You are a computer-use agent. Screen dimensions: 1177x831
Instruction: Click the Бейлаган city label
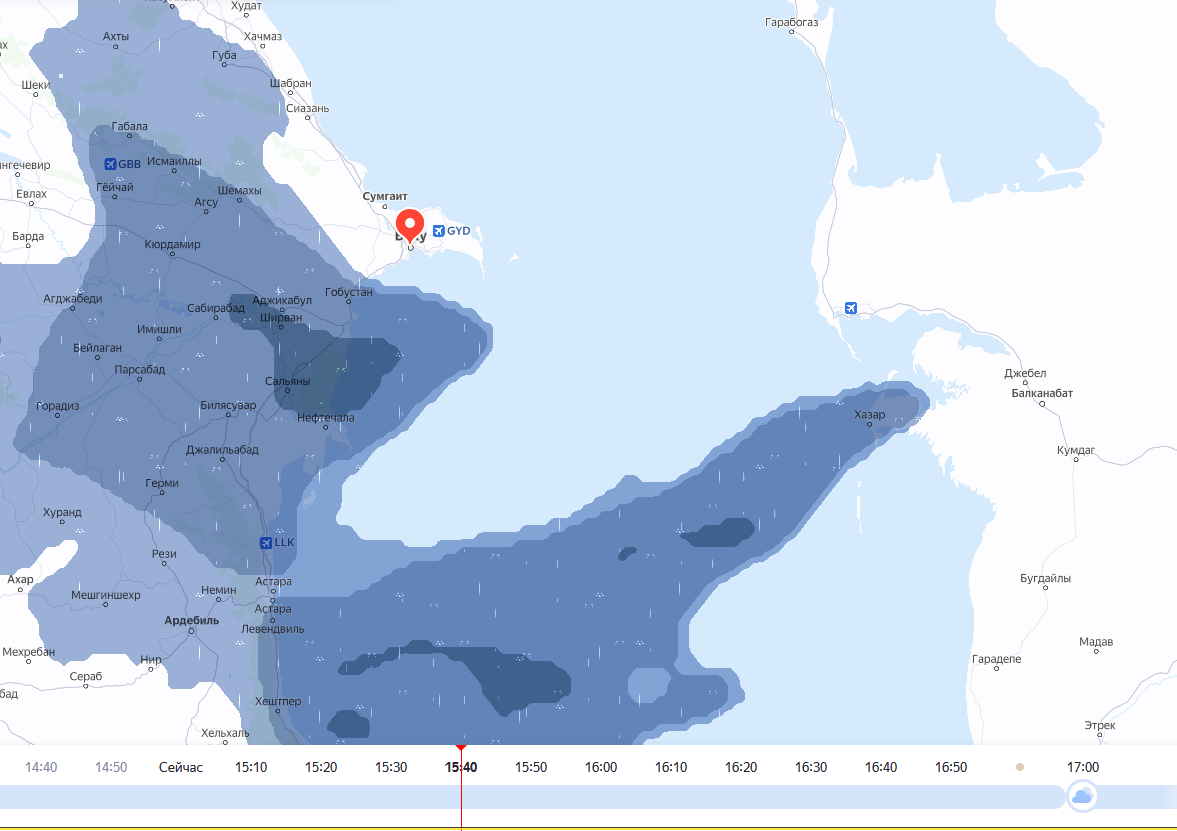pos(97,348)
